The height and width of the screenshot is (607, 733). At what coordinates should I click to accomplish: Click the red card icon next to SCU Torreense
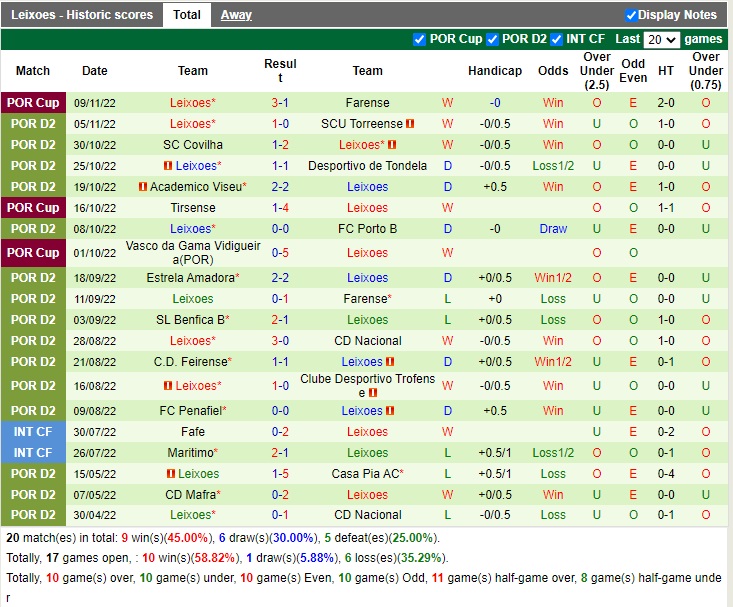point(410,124)
